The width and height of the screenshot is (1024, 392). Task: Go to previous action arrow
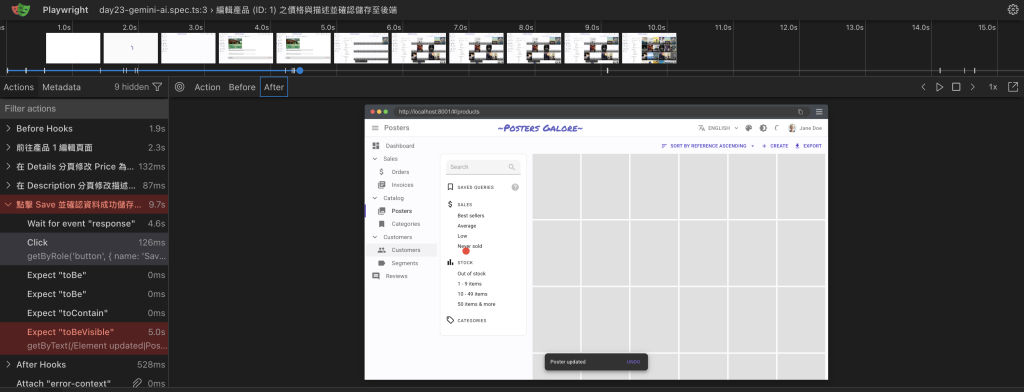[x=923, y=87]
